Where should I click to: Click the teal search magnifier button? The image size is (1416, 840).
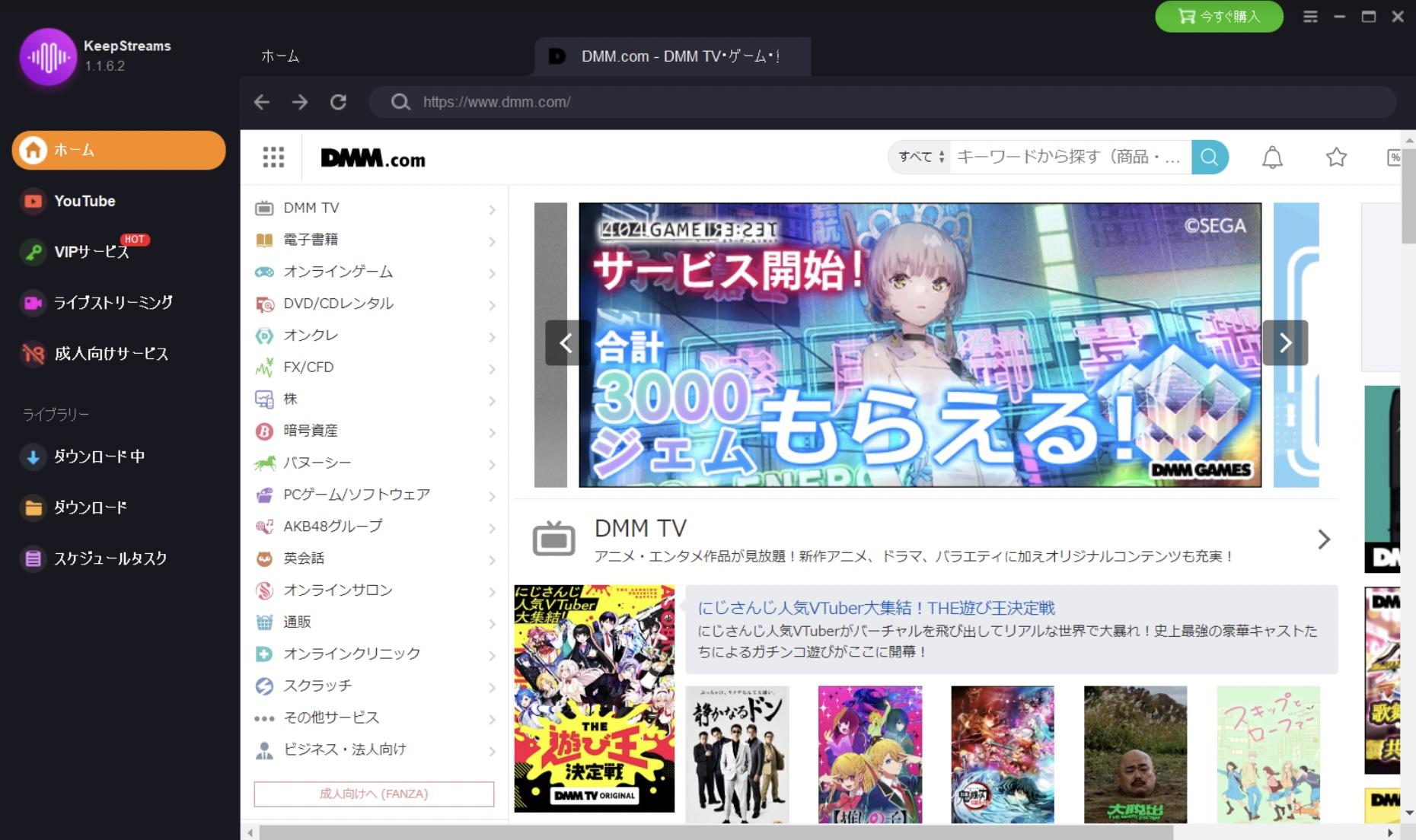pos(1210,157)
